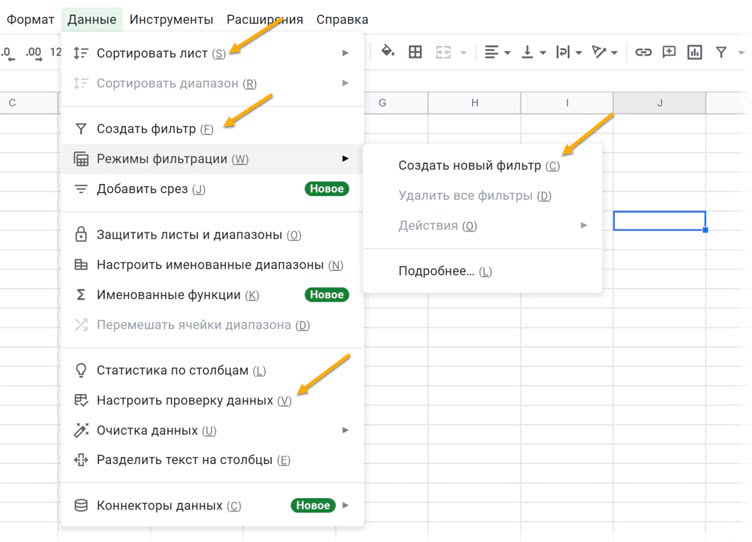Click the fill color paint bucket icon

pyautogui.click(x=388, y=52)
